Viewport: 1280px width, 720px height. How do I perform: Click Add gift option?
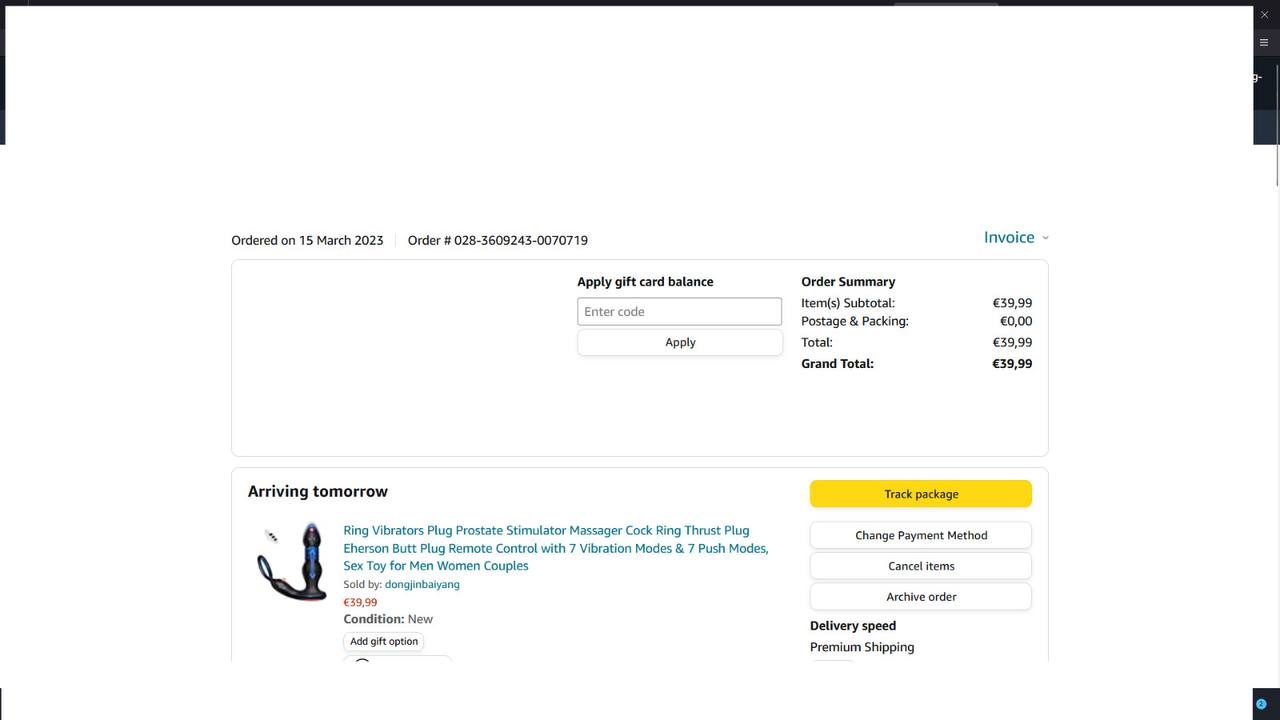point(384,641)
